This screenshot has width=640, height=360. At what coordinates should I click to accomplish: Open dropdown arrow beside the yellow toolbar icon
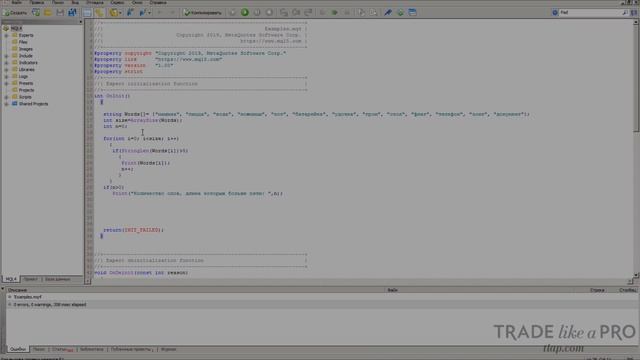coord(120,13)
